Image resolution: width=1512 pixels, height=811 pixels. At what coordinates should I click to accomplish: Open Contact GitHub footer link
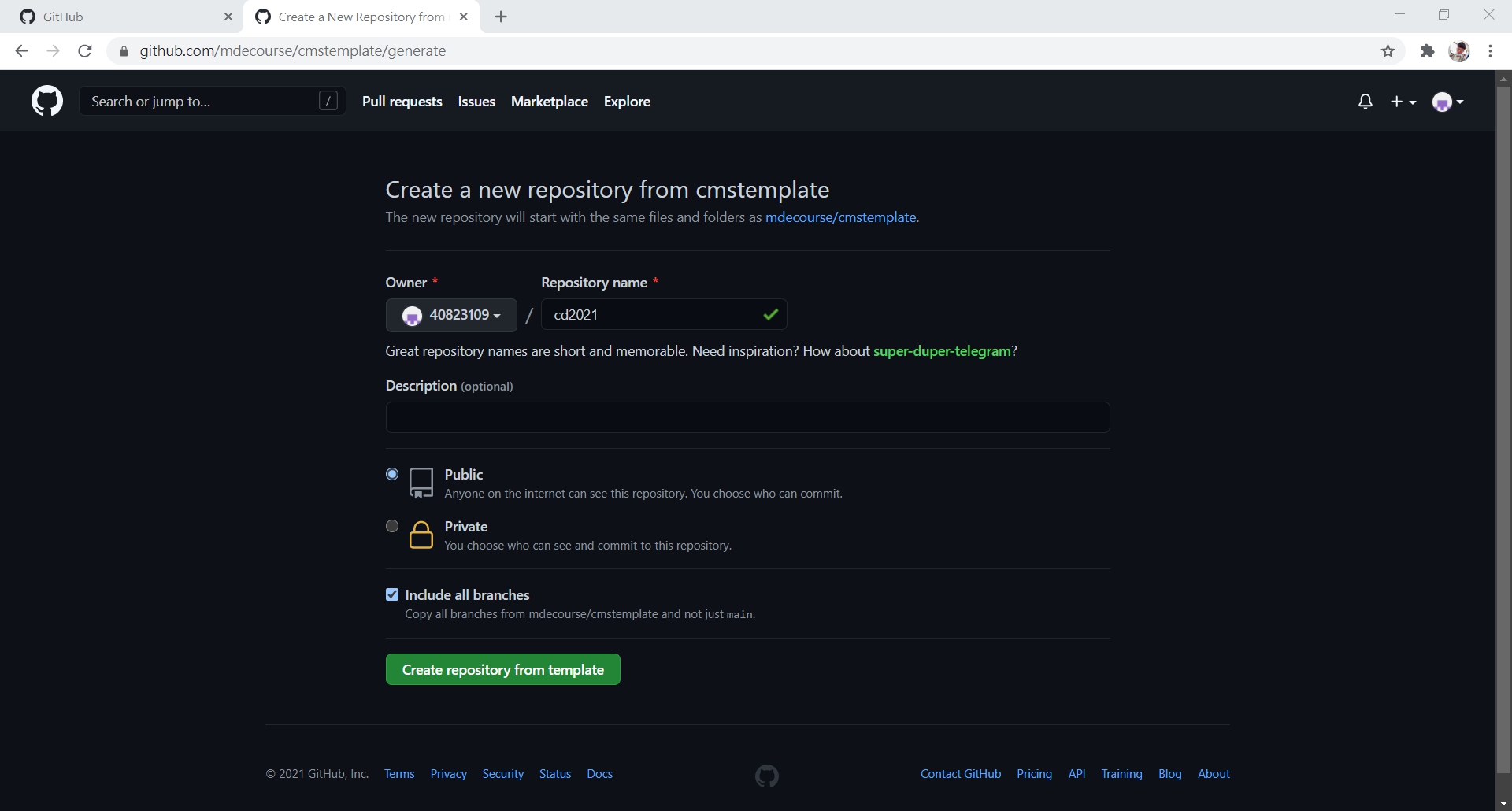pyautogui.click(x=961, y=774)
